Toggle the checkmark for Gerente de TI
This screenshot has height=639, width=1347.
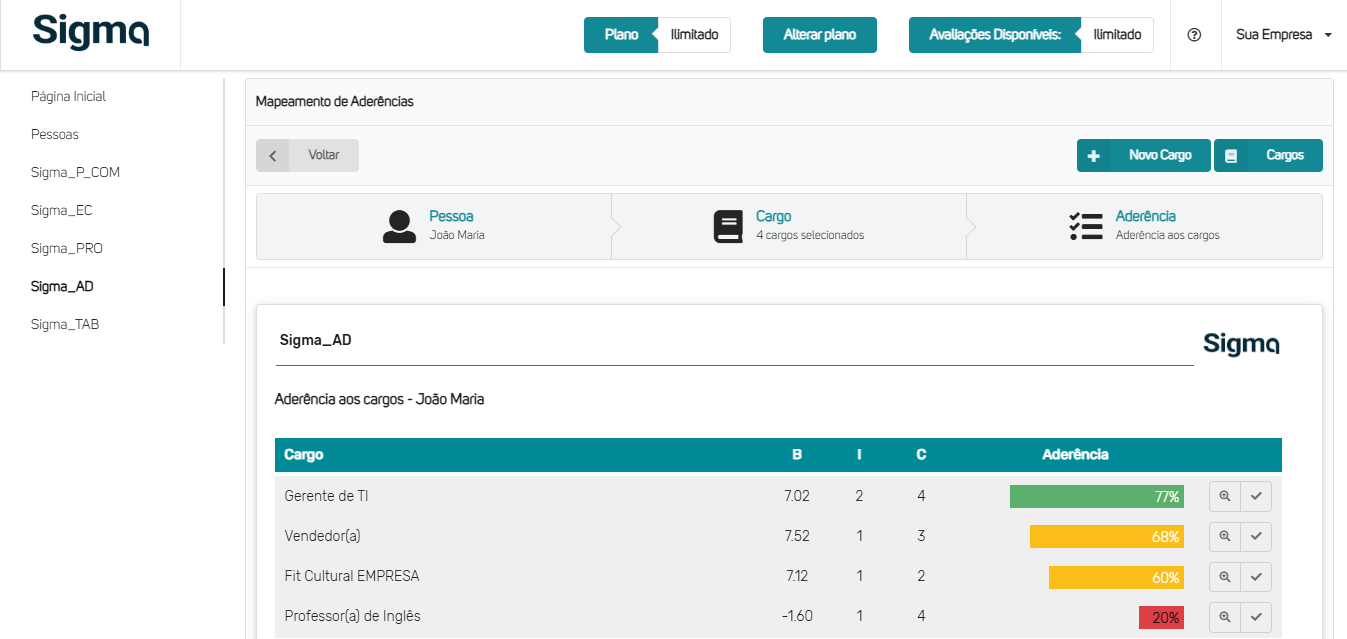pos(1256,496)
